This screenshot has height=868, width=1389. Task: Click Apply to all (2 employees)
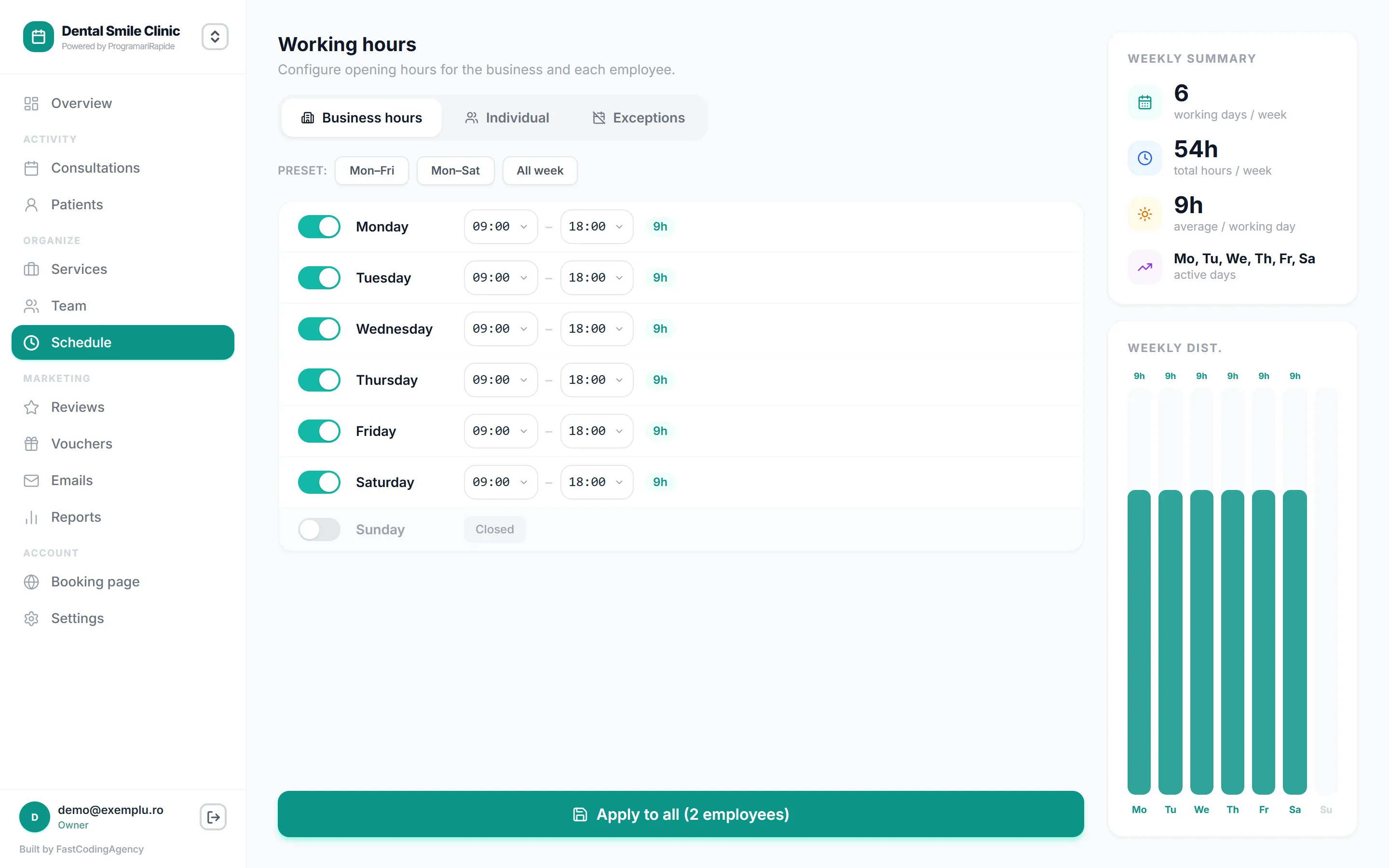coord(681,814)
